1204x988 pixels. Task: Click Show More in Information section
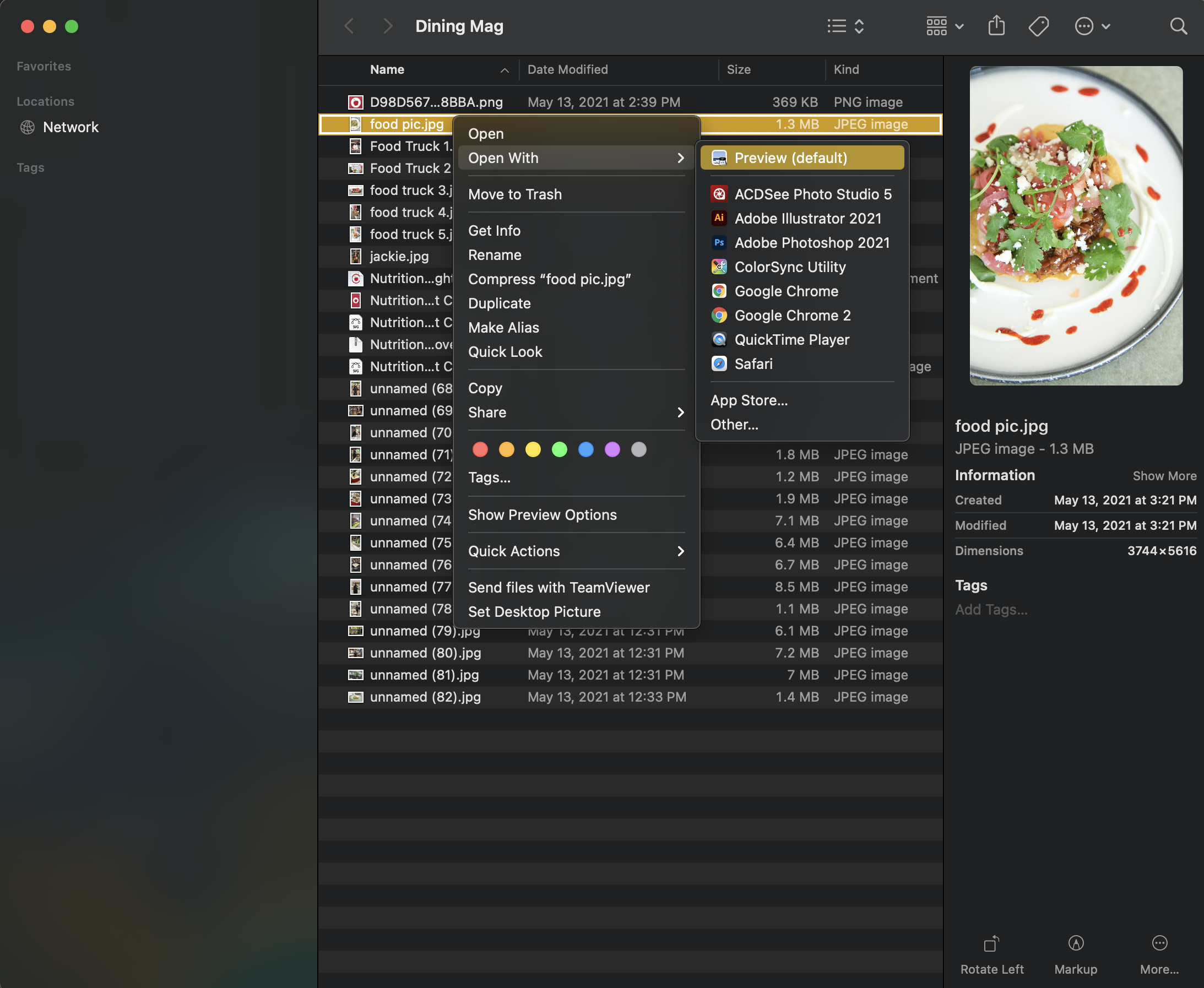[1164, 476]
